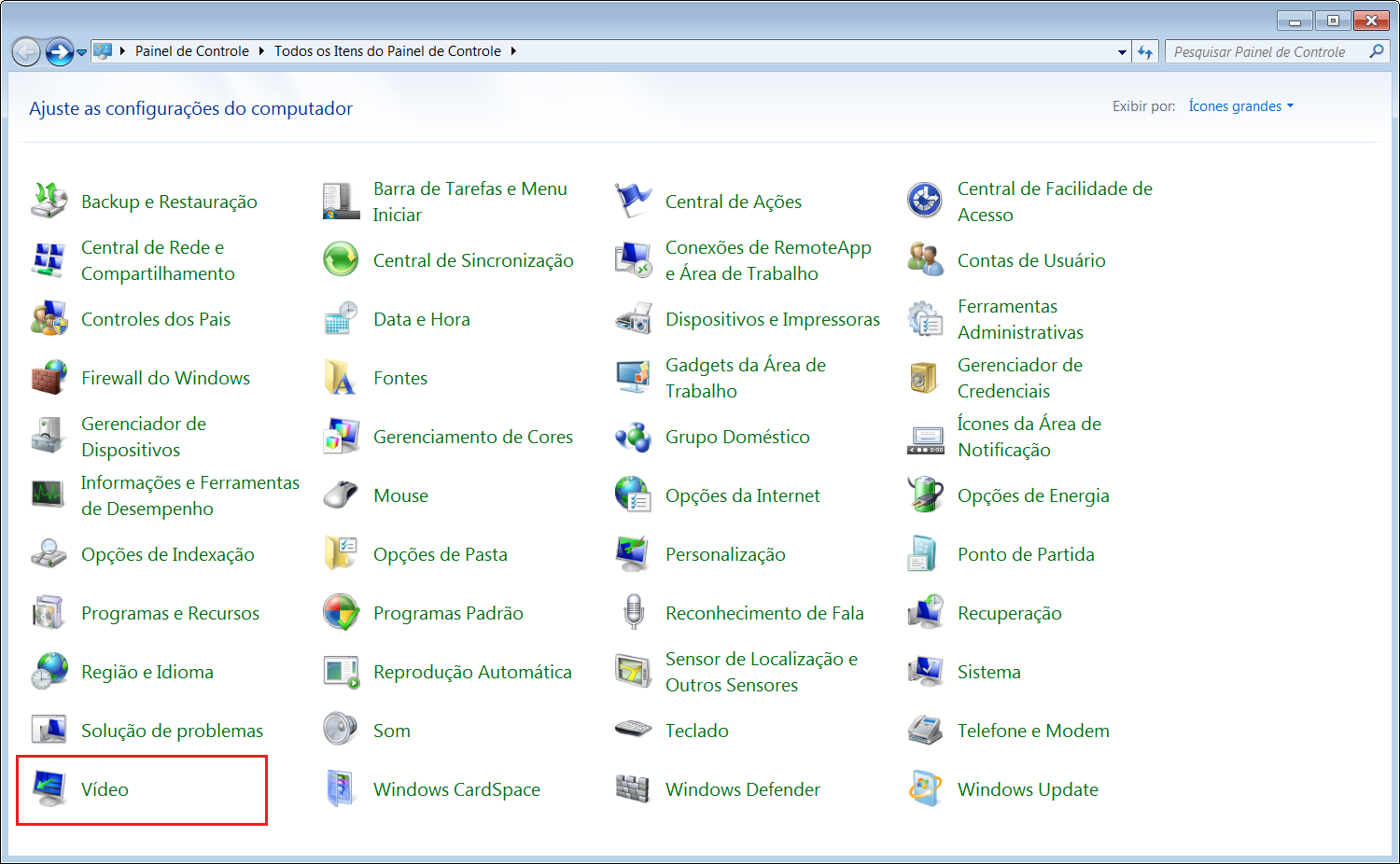This screenshot has height=864, width=1400.
Task: Refresh the address bar view
Action: point(1145,52)
